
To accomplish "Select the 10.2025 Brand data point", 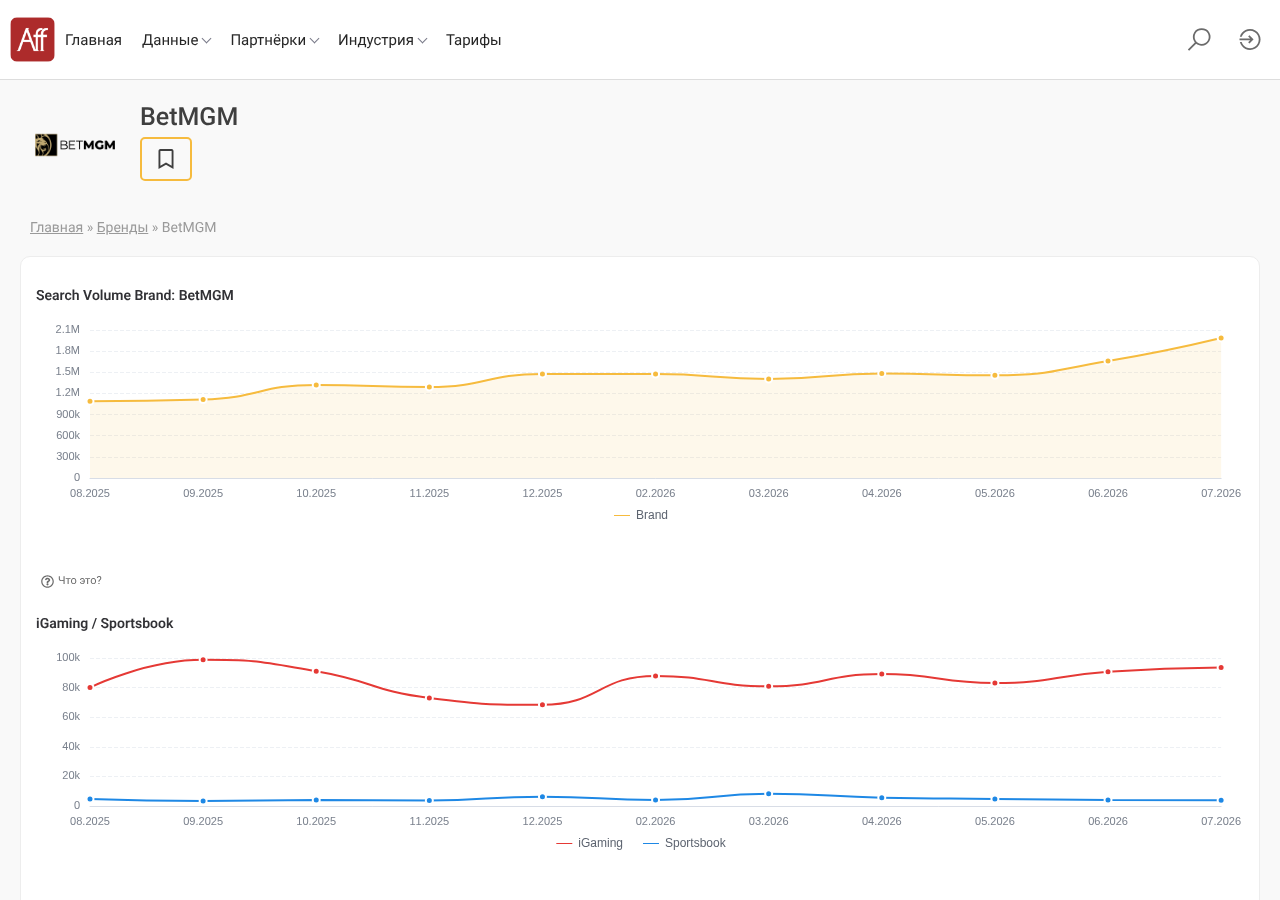I will (x=316, y=385).
